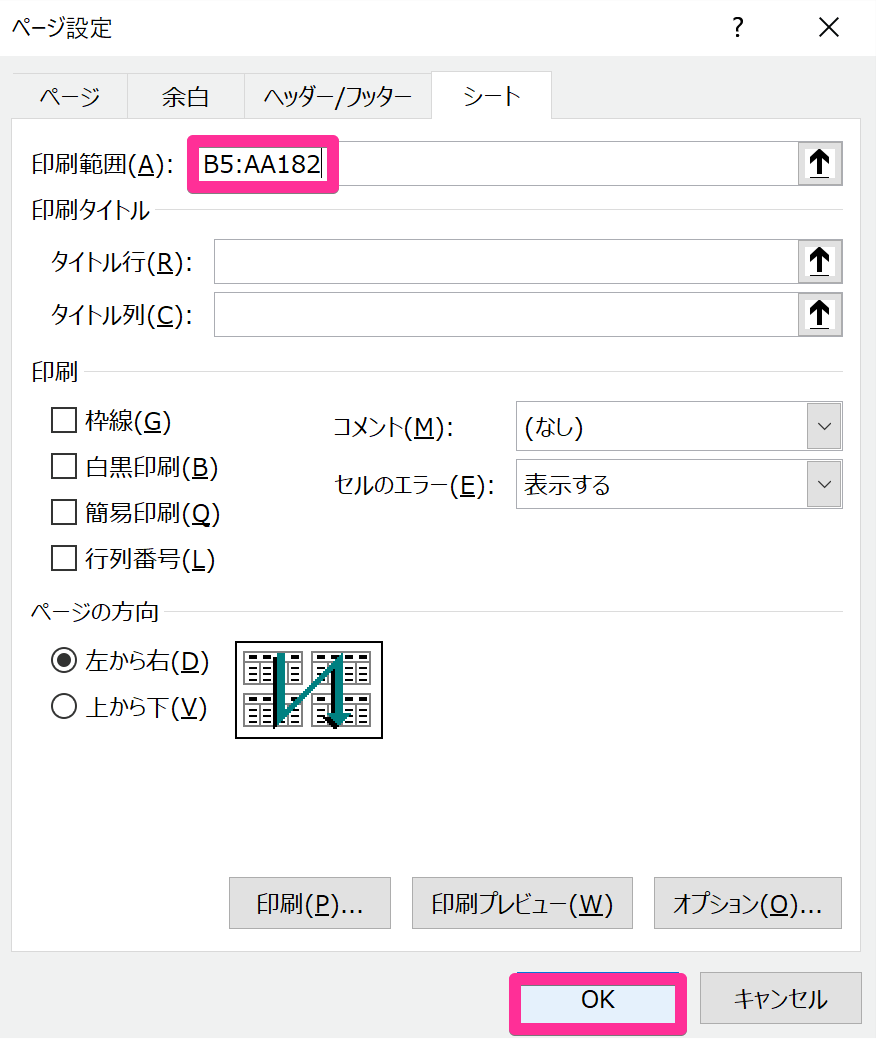Switch to the 余白 tab
Viewport: 876px width, 1039px height.
(186, 97)
